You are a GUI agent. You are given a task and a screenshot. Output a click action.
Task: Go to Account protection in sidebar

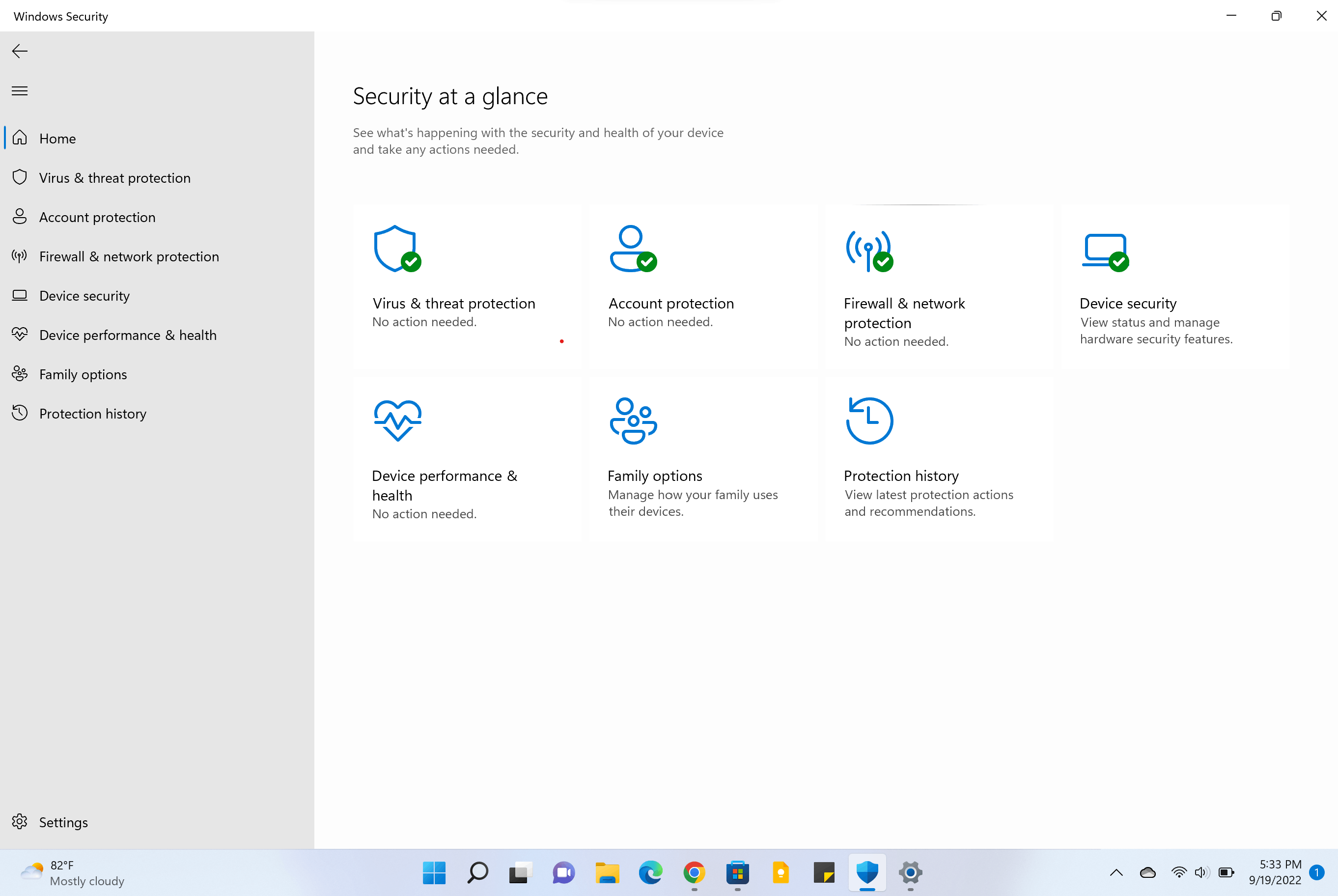coord(157,217)
